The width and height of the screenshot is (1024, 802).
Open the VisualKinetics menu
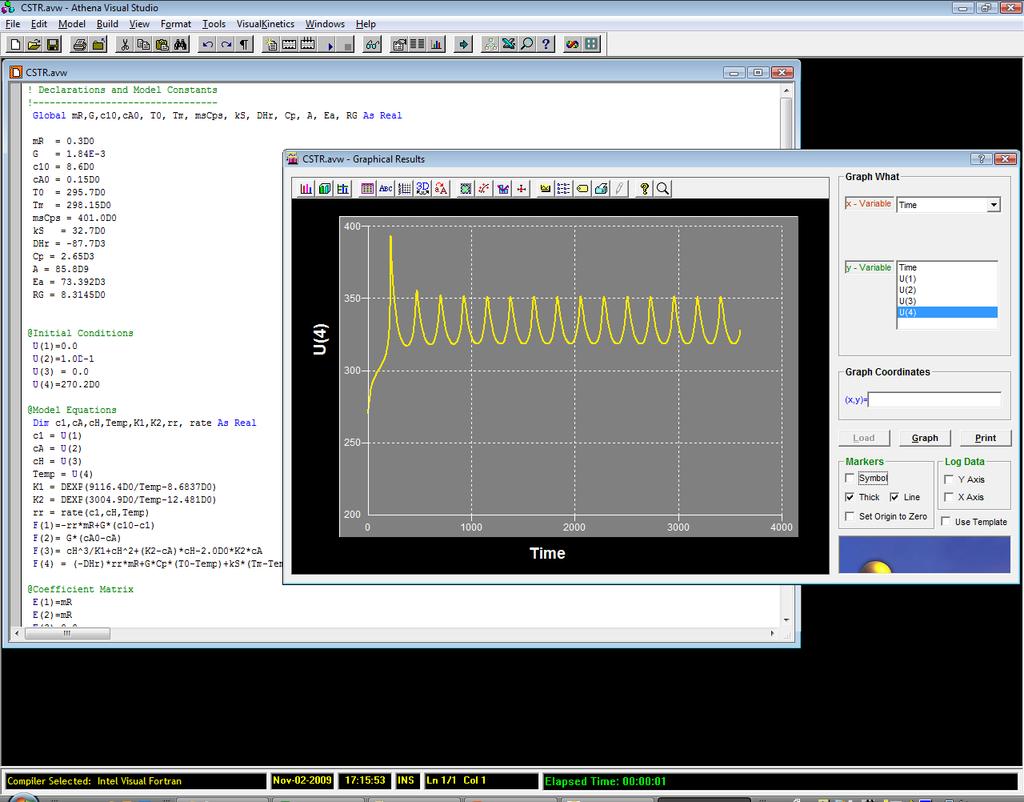pos(265,24)
